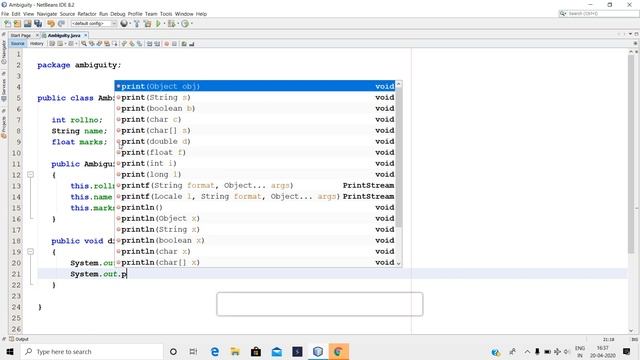Show hidden system tray icons chevron
Viewport: 640px width, 360px height.
click(527, 351)
